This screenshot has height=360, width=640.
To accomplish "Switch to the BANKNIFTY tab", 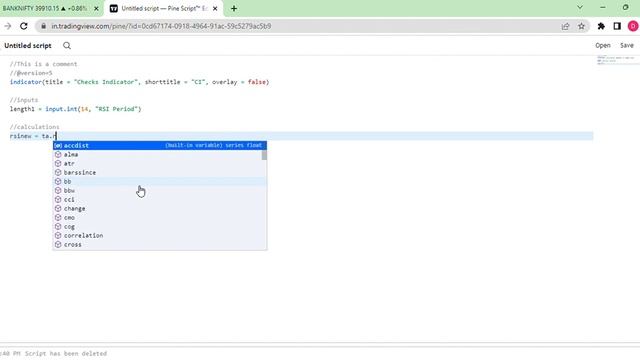I will [45, 8].
